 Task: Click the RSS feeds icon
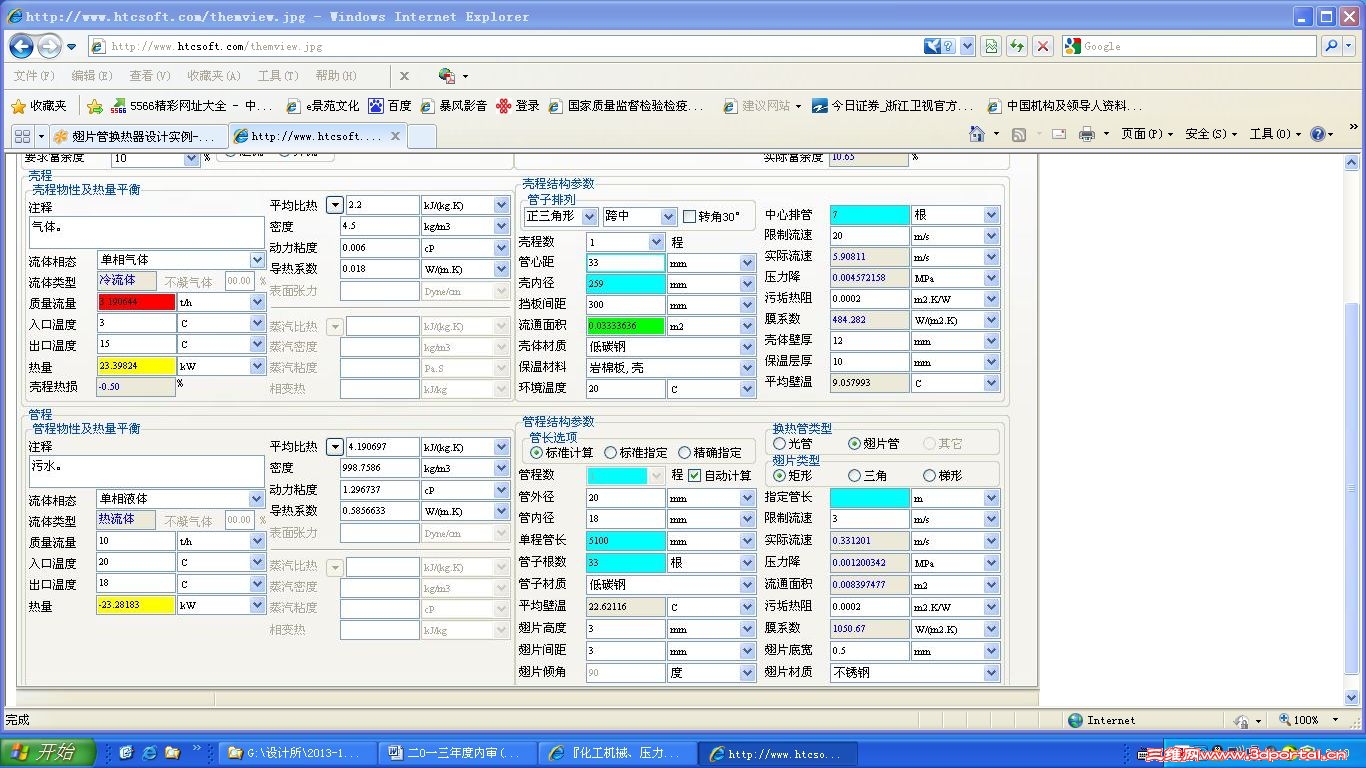point(1019,134)
